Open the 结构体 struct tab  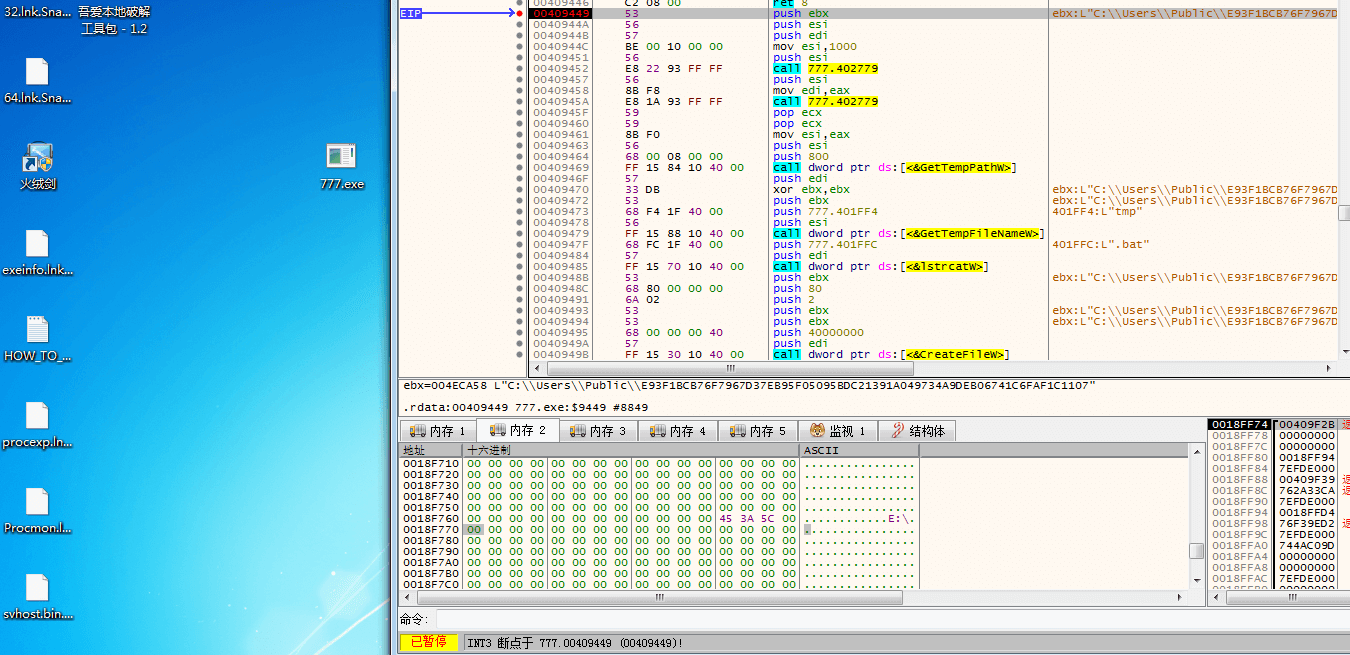pos(918,431)
